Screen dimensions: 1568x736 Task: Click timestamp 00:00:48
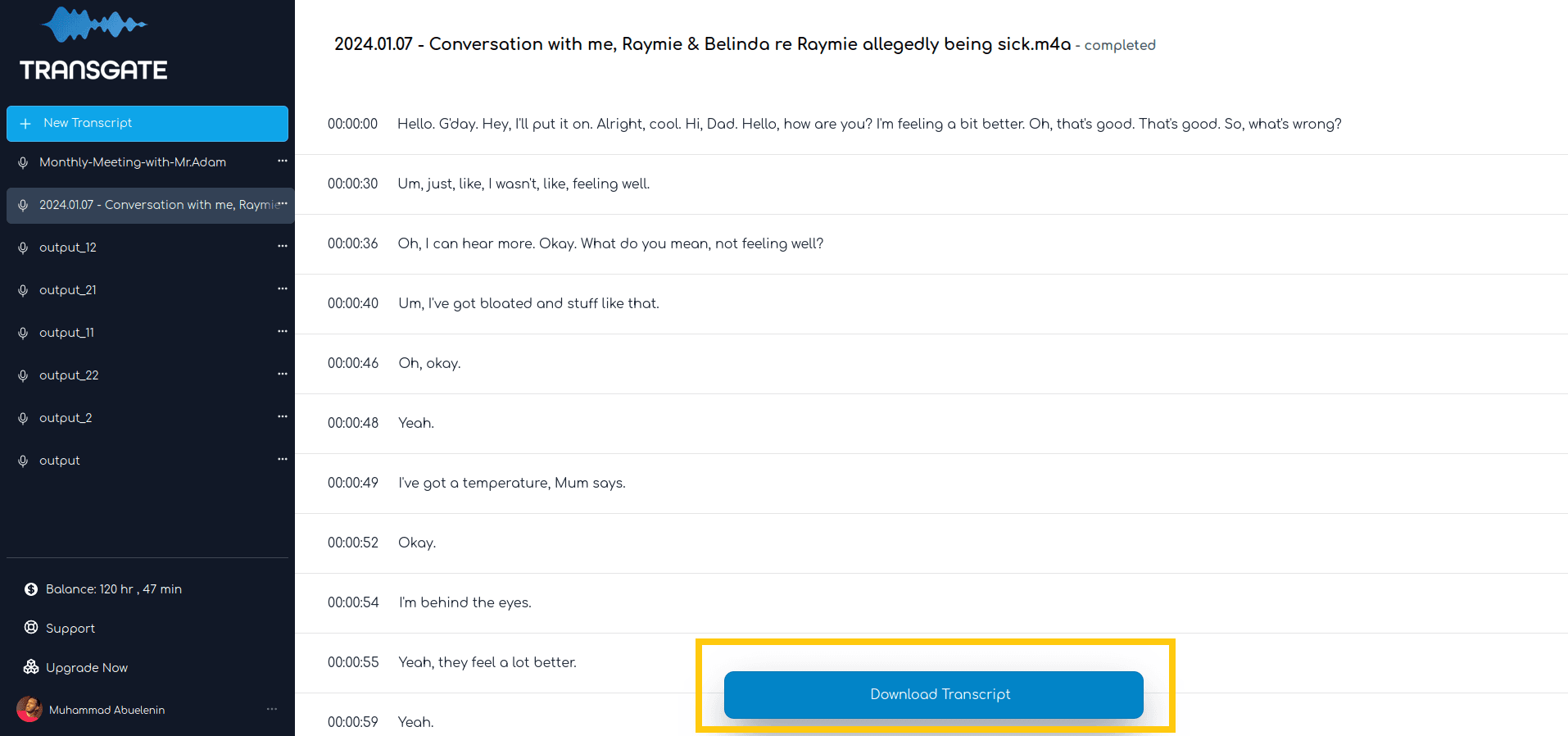point(353,423)
